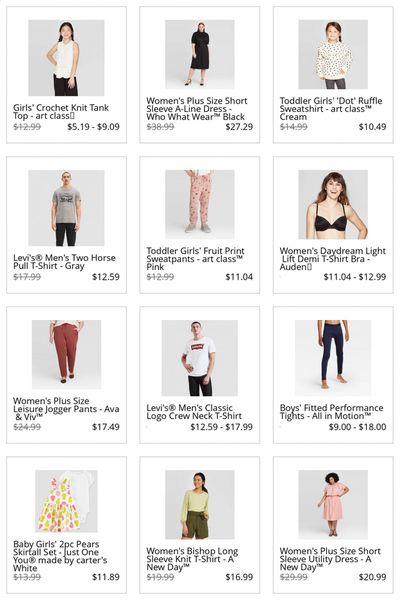Open the Baby Girls' 2pc Pears Skirtall Set title
Image resolution: width=400 pixels, height=600 pixels.
pos(60,556)
